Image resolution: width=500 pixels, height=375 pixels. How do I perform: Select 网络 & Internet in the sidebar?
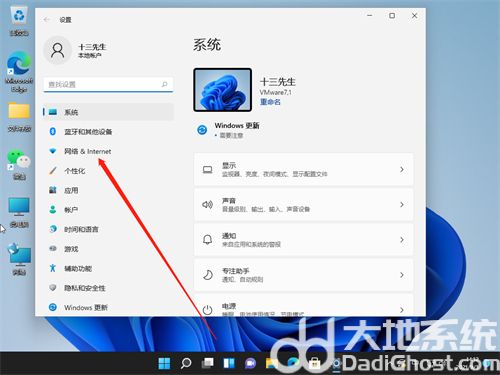(x=108, y=151)
